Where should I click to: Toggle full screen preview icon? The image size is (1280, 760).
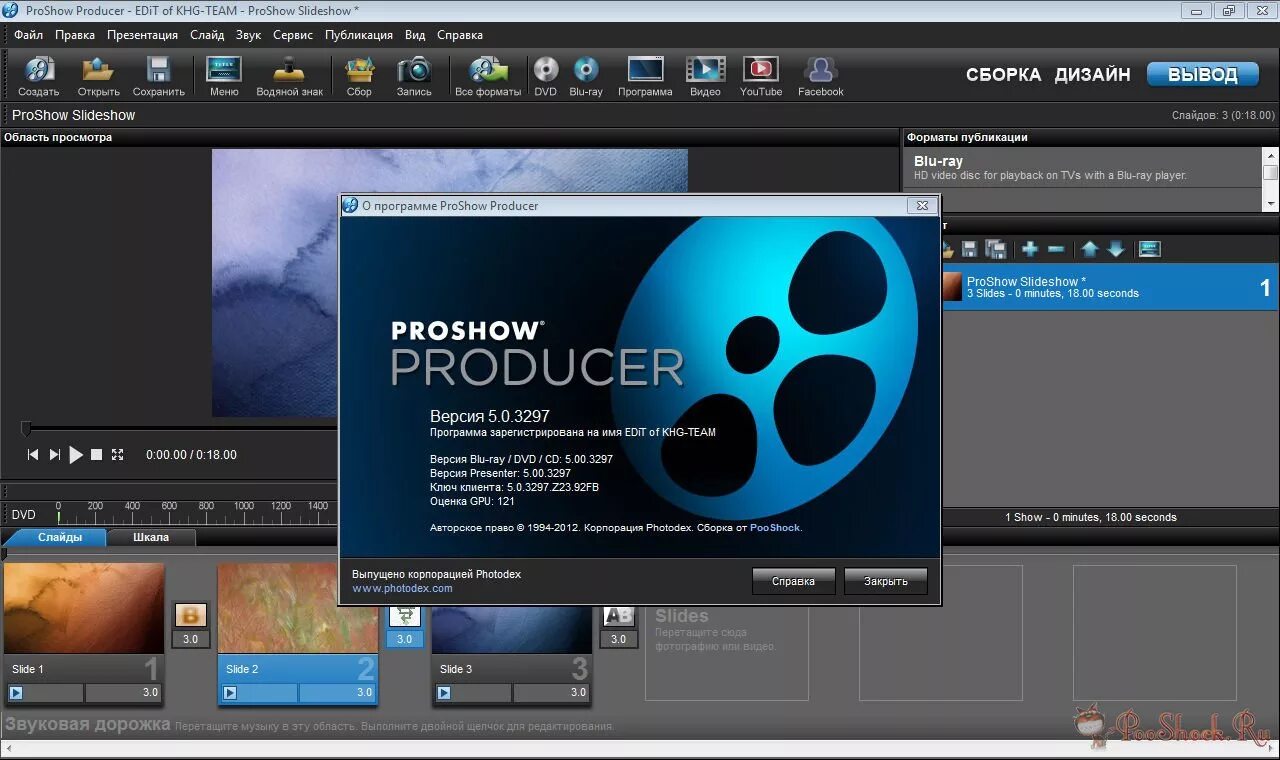(117, 455)
